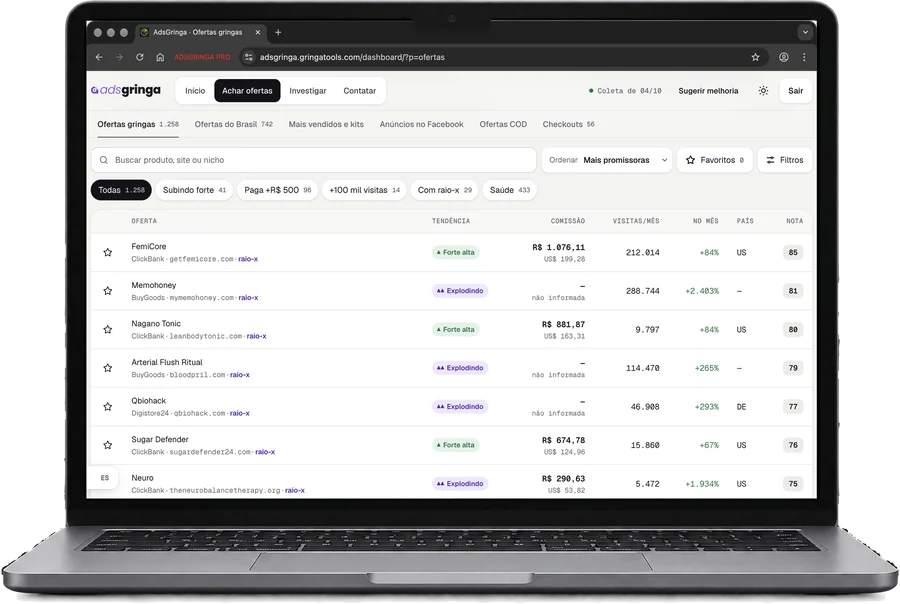Open the Inicio nav item
Viewport: 900px width, 604px height.
(195, 91)
